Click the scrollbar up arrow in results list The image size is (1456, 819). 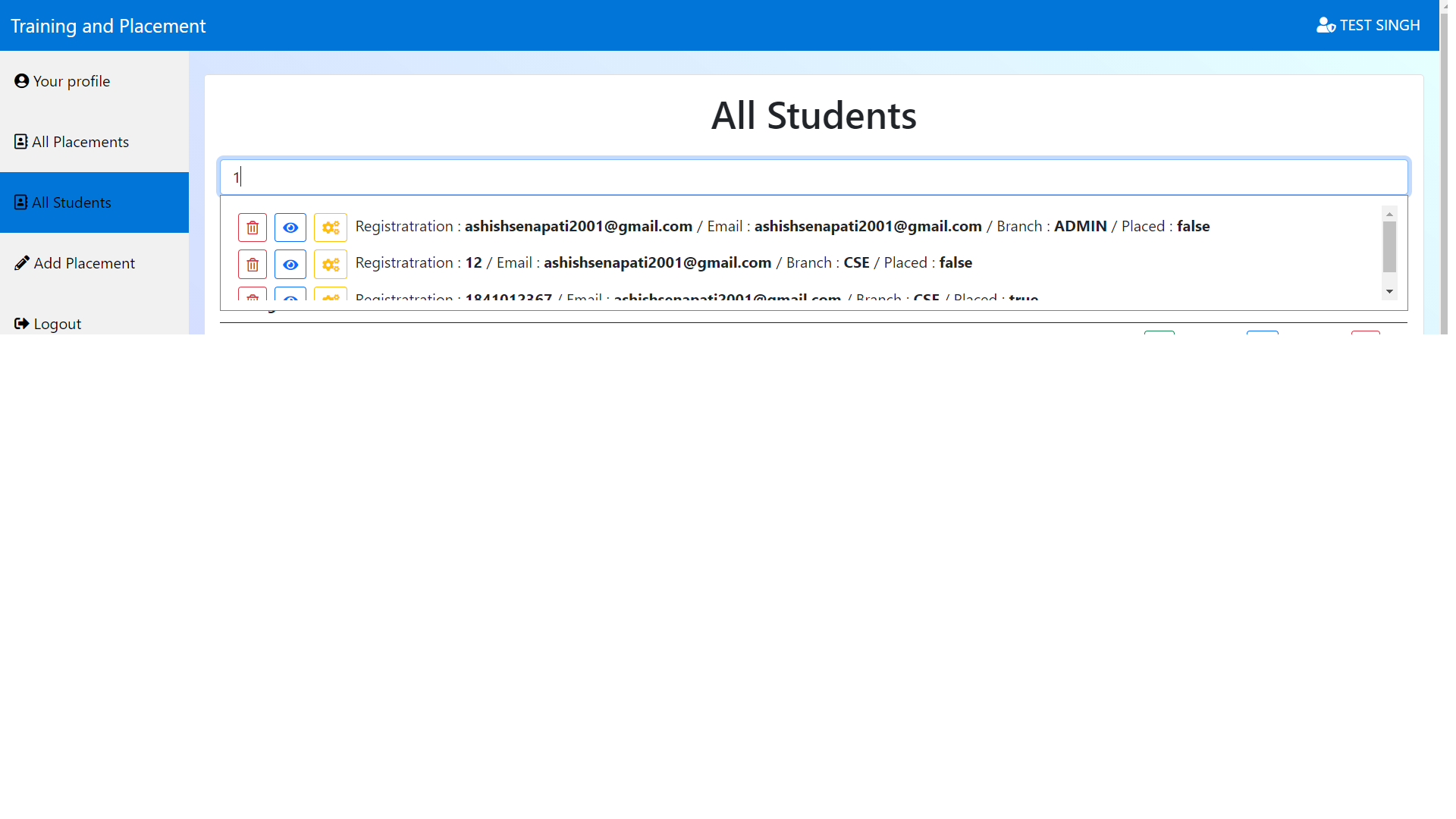[1389, 213]
